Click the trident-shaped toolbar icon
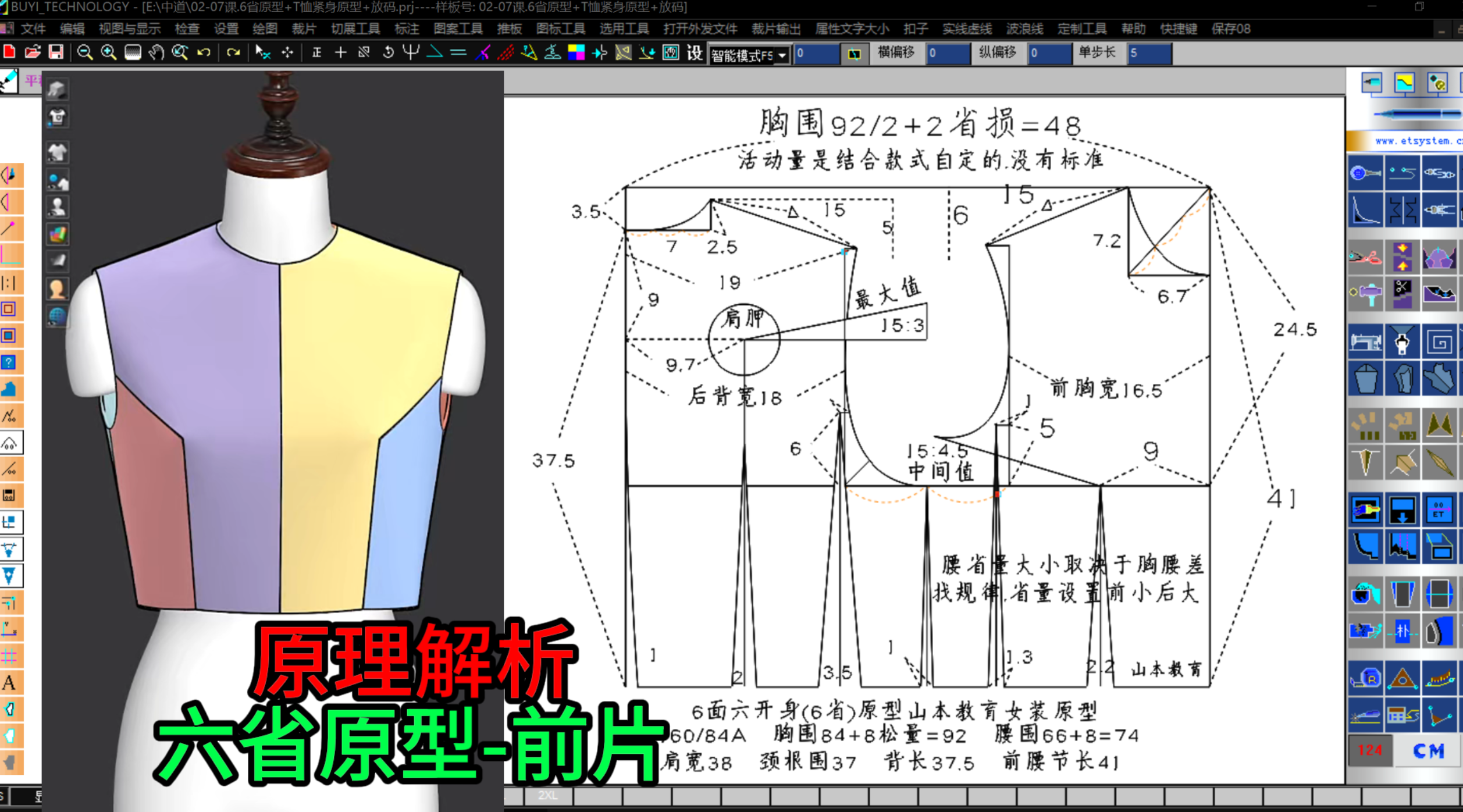 click(411, 53)
